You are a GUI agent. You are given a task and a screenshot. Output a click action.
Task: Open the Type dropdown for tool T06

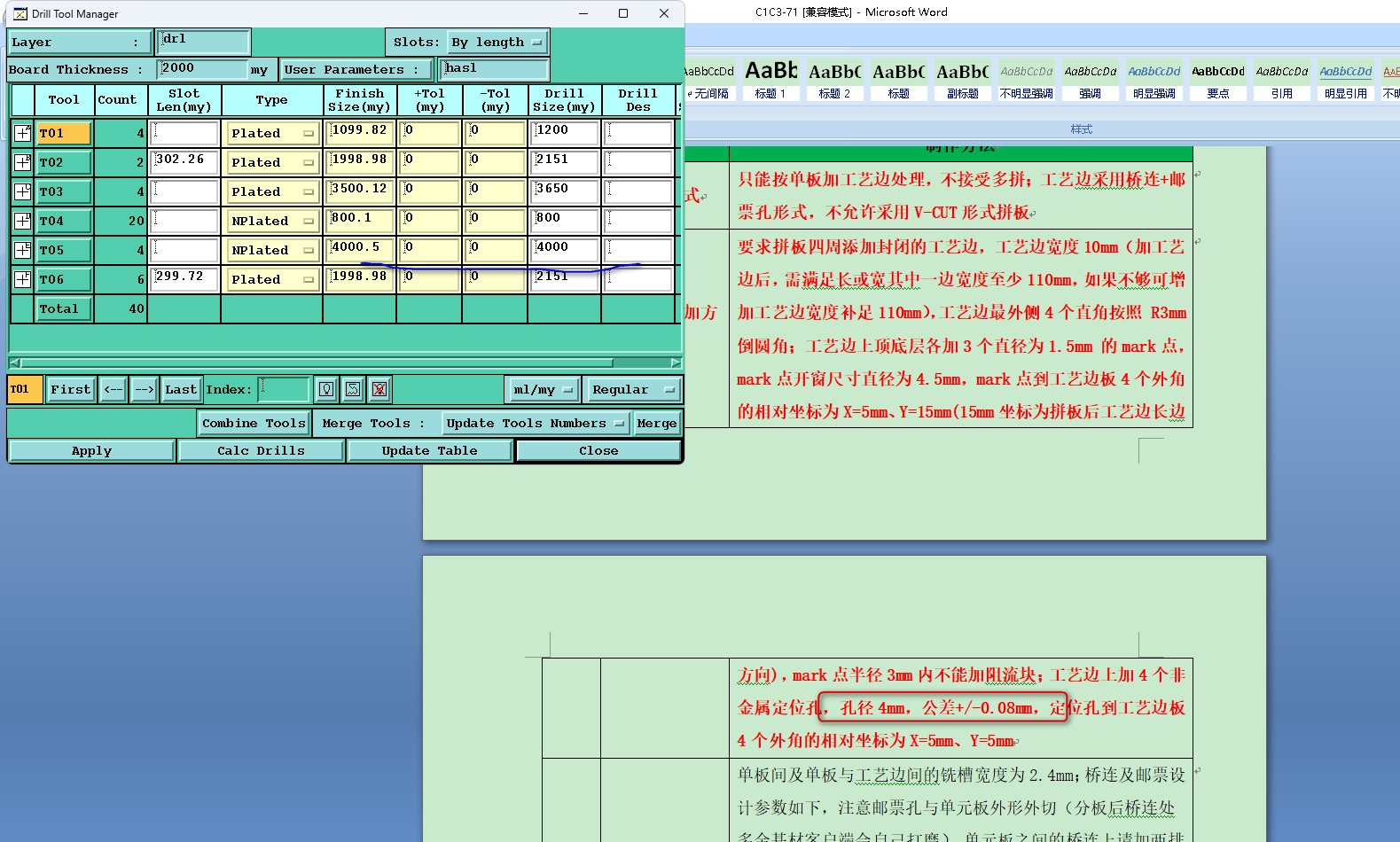pos(272,279)
